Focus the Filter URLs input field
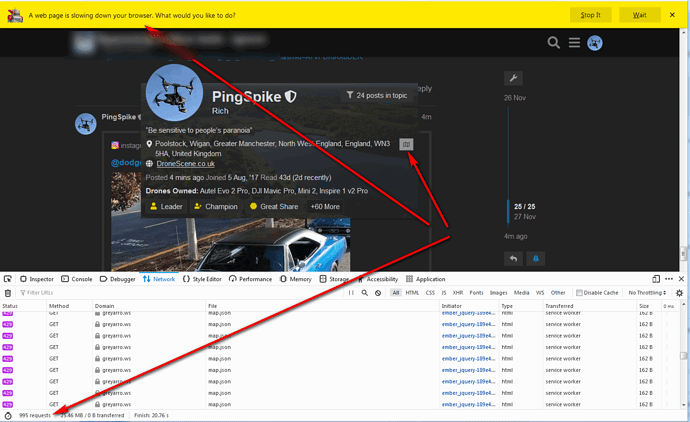This screenshot has width=690, height=422. pyautogui.click(x=180, y=293)
